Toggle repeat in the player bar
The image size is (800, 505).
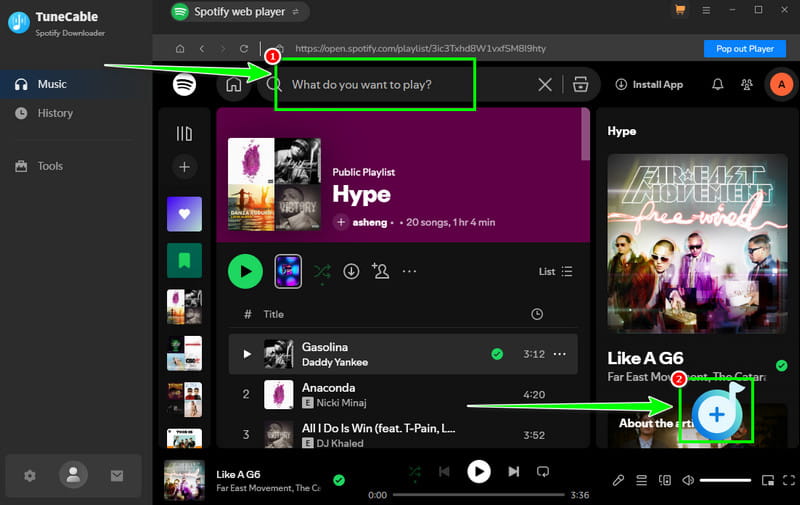(x=543, y=472)
